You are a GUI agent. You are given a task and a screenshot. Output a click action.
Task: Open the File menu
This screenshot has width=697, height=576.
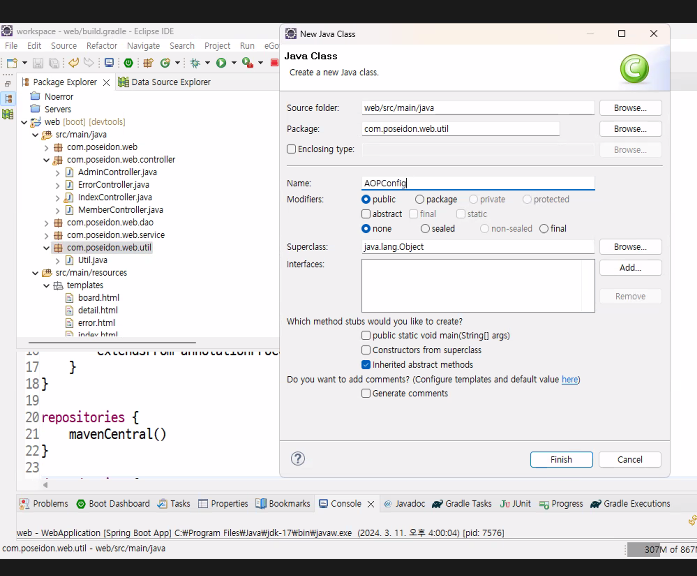coord(11,46)
